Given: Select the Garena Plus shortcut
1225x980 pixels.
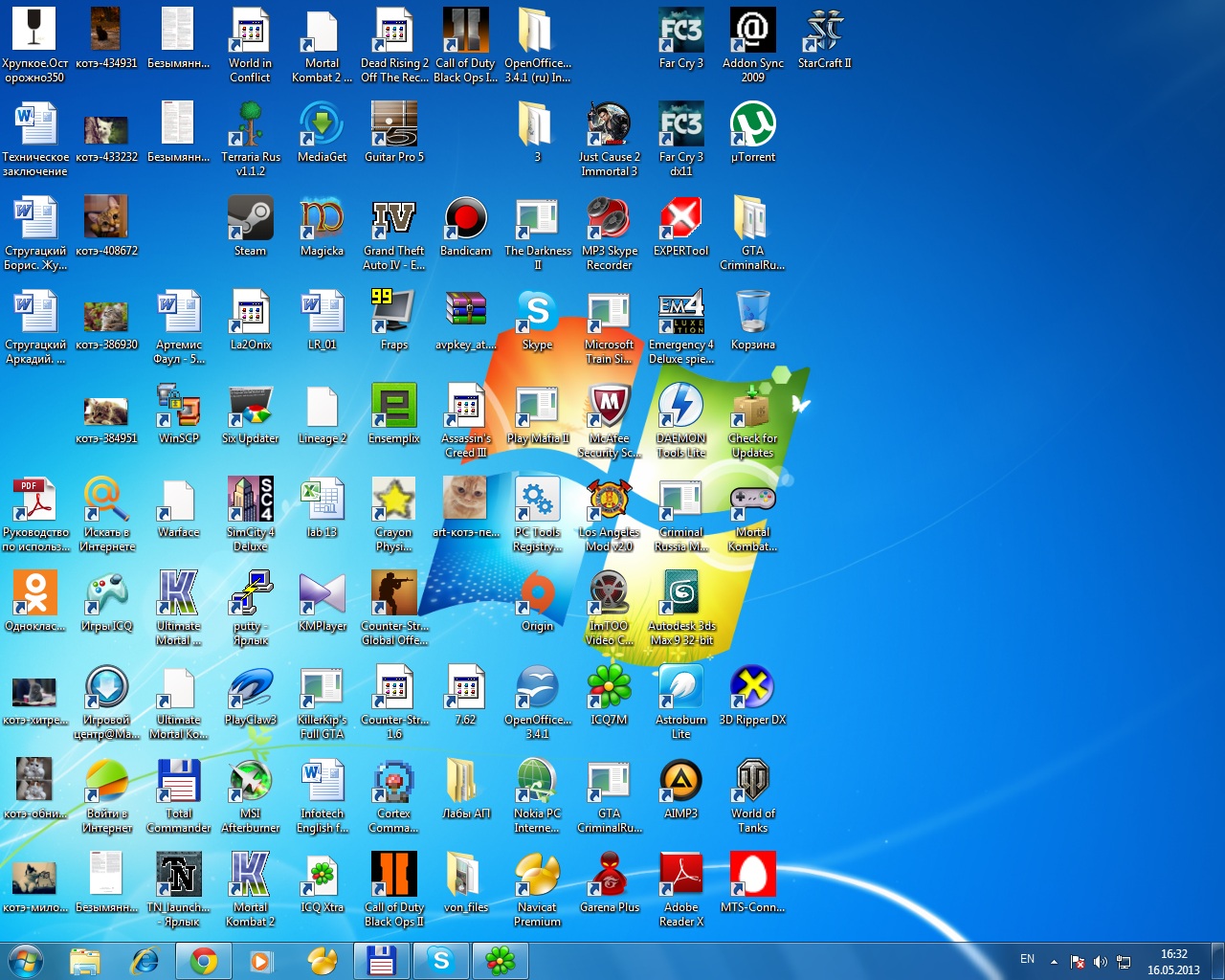Looking at the screenshot, I should pyautogui.click(x=609, y=883).
